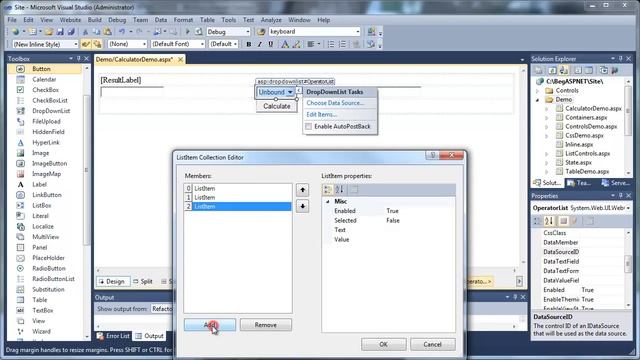This screenshot has width=640, height=360.
Task: Sort Properties panel alphabetically
Action: pyautogui.click(x=549, y=221)
